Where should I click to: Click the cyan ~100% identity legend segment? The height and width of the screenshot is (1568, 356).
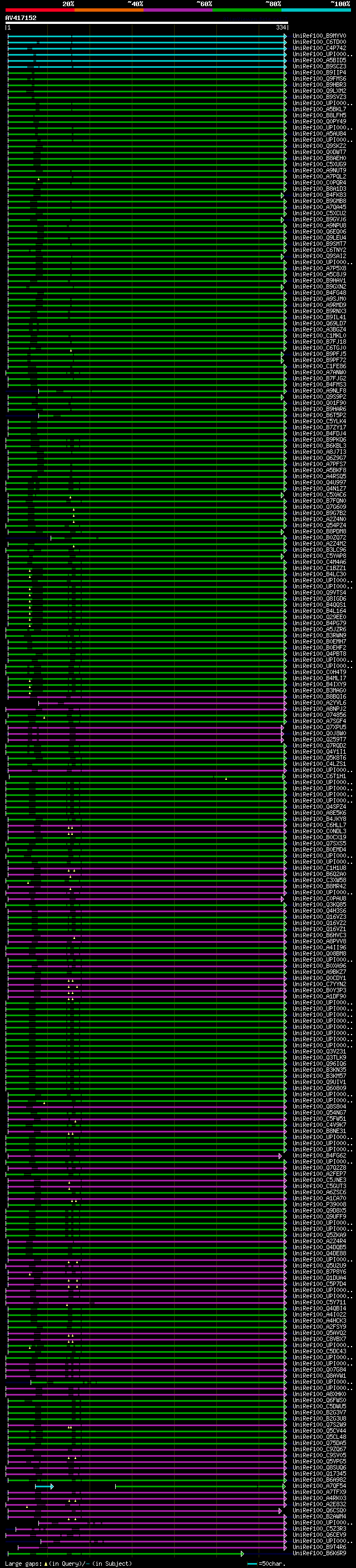(x=316, y=10)
